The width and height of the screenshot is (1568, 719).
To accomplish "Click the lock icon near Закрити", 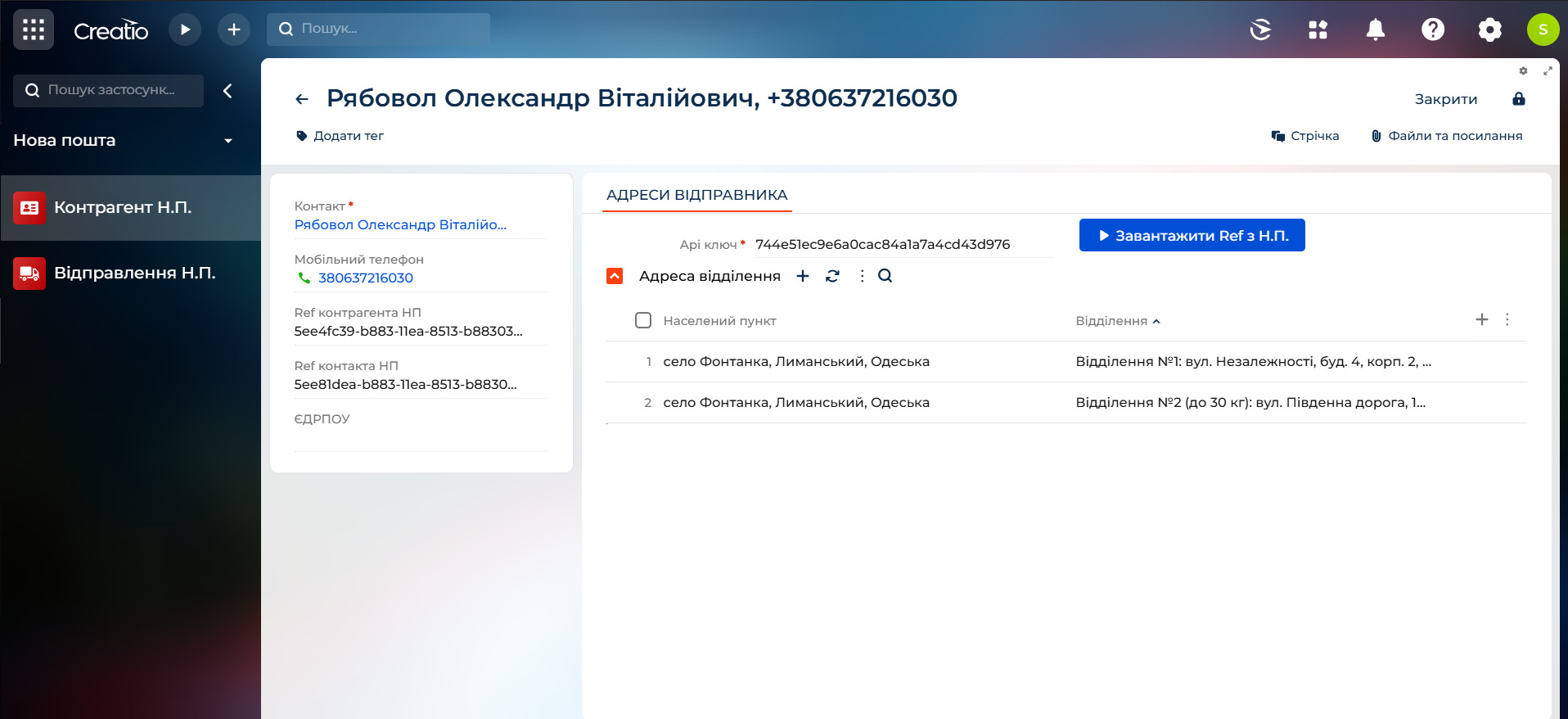I will 1519,99.
